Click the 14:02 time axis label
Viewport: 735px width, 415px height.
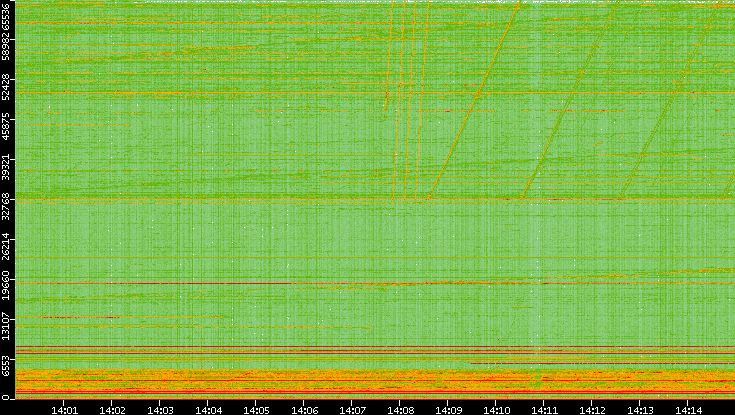pos(112,410)
